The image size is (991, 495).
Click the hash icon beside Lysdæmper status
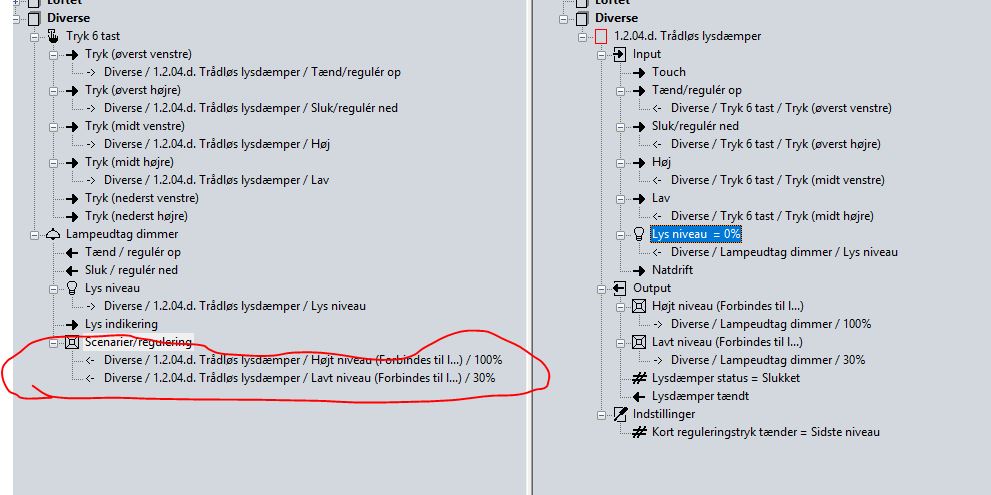pyautogui.click(x=638, y=378)
